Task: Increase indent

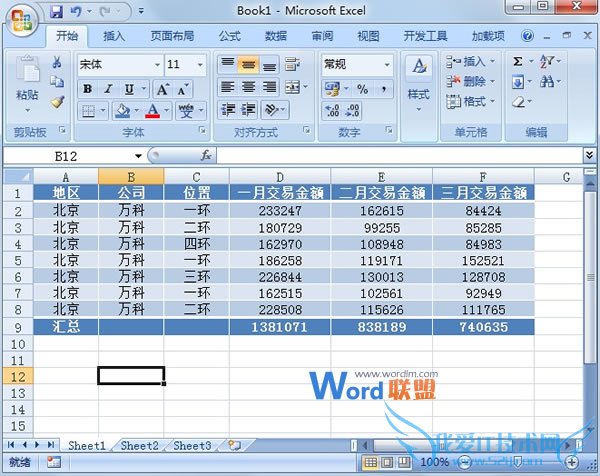Action: [x=248, y=110]
